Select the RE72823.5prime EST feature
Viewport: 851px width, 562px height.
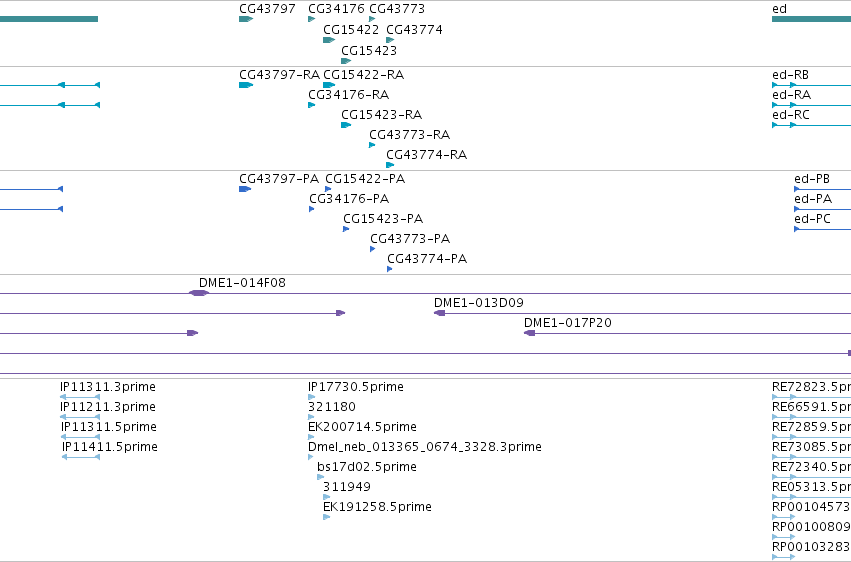click(x=811, y=397)
